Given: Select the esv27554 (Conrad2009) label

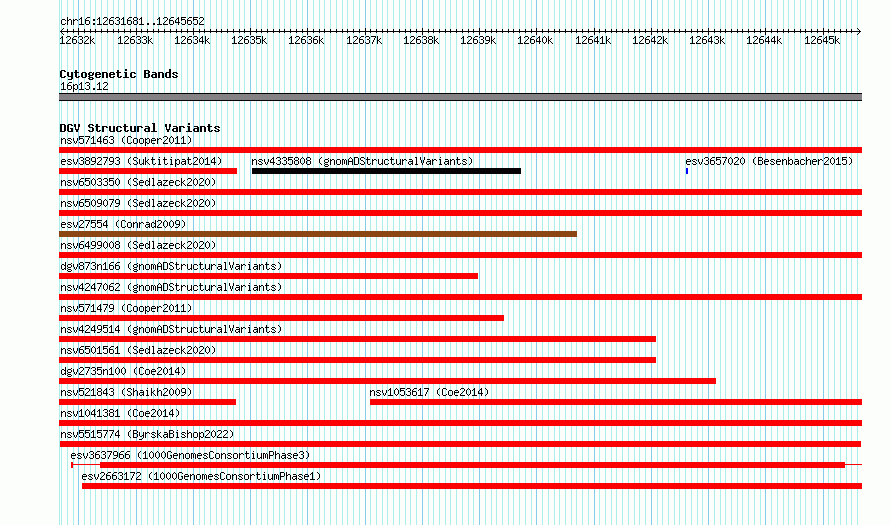Looking at the screenshot, I should 123,224.
